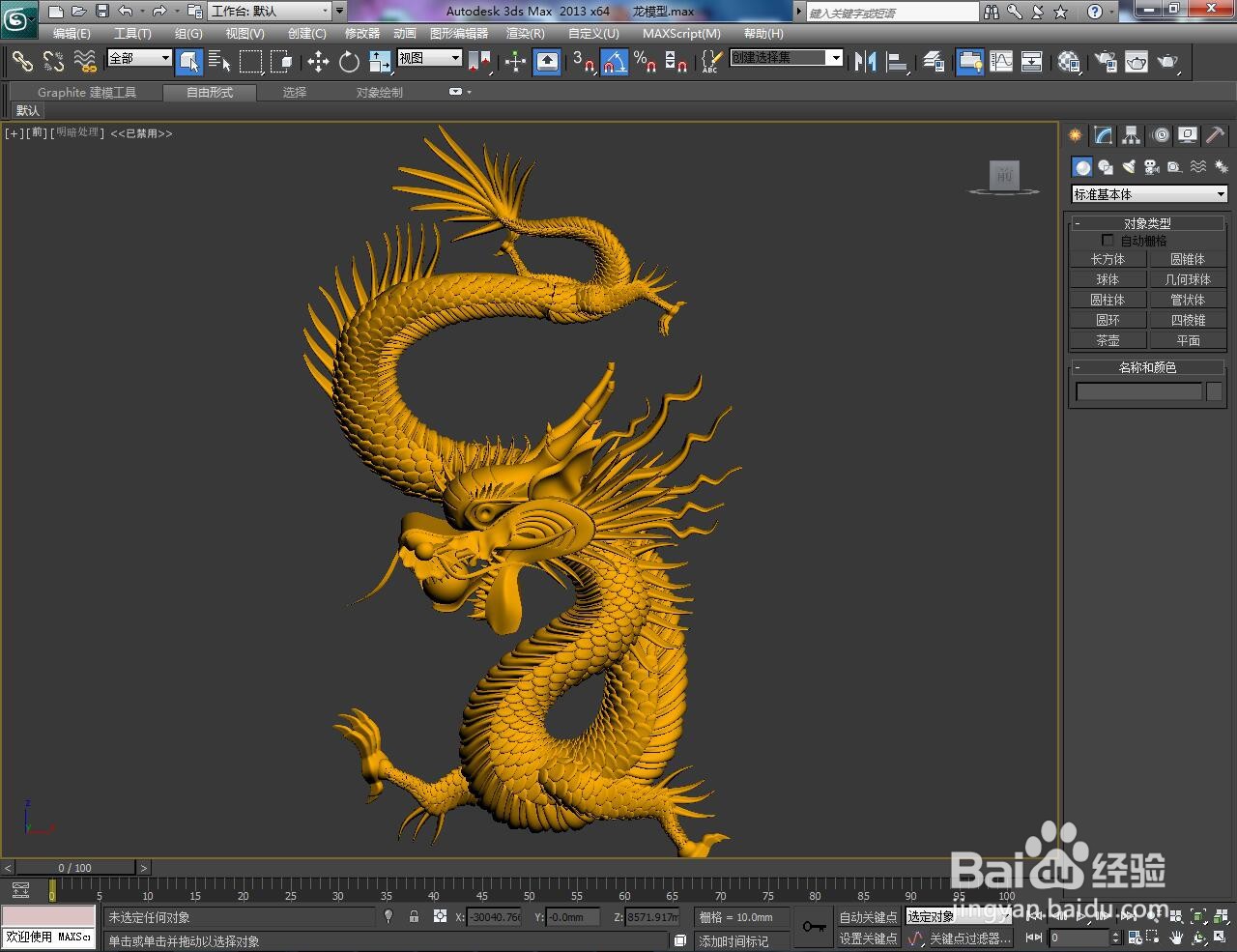This screenshot has width=1237, height=952.
Task: Open Rendered Frame Window
Action: pyautogui.click(x=1136, y=62)
